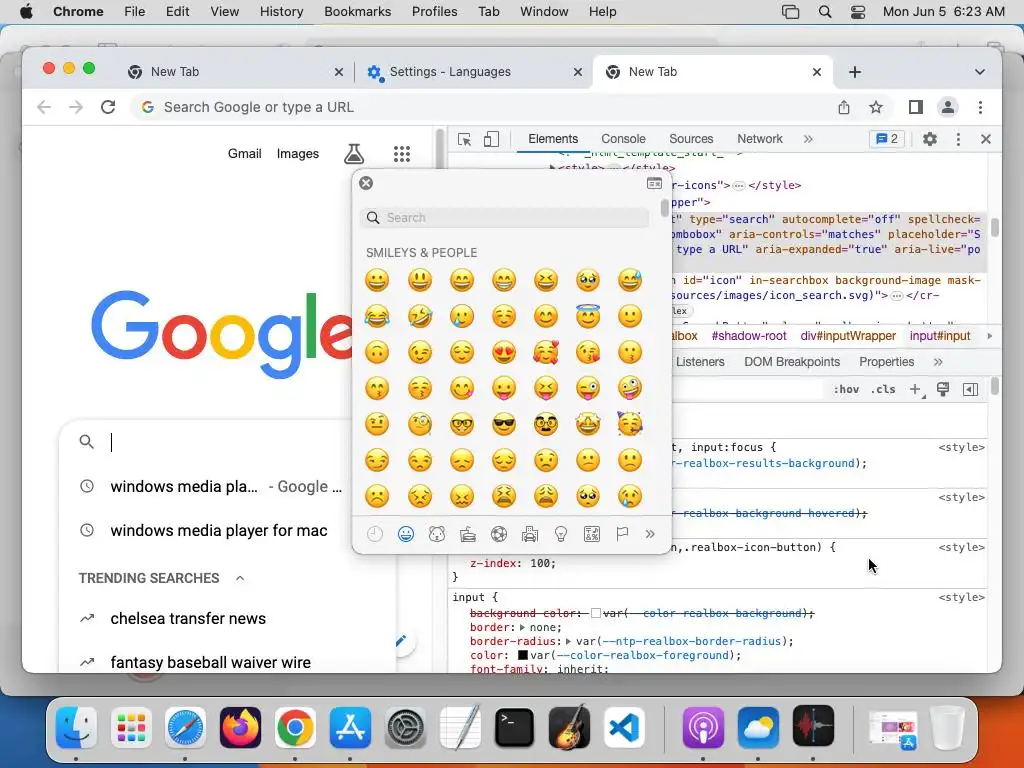Bookmark this tab with the star icon
The height and width of the screenshot is (768, 1024).
click(876, 107)
